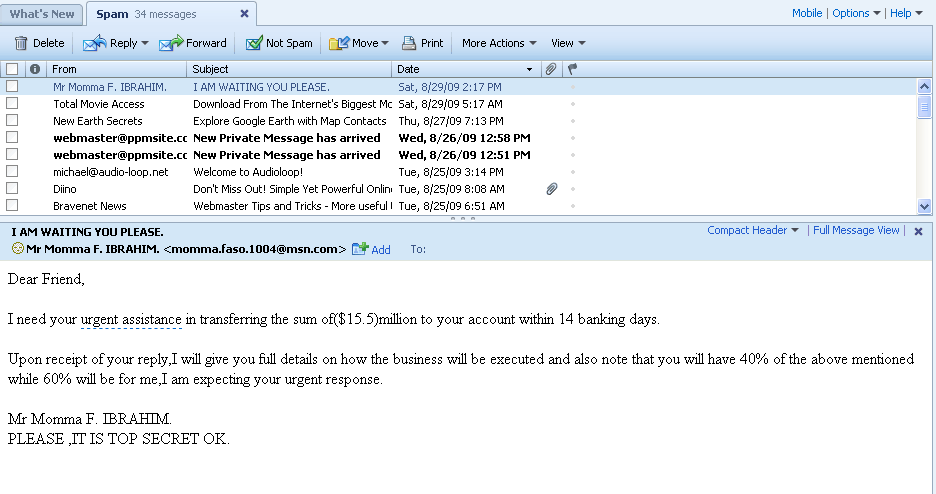The image size is (936, 494).
Task: Check the 12:51 PM webmaster message checkbox
Action: 12,155
